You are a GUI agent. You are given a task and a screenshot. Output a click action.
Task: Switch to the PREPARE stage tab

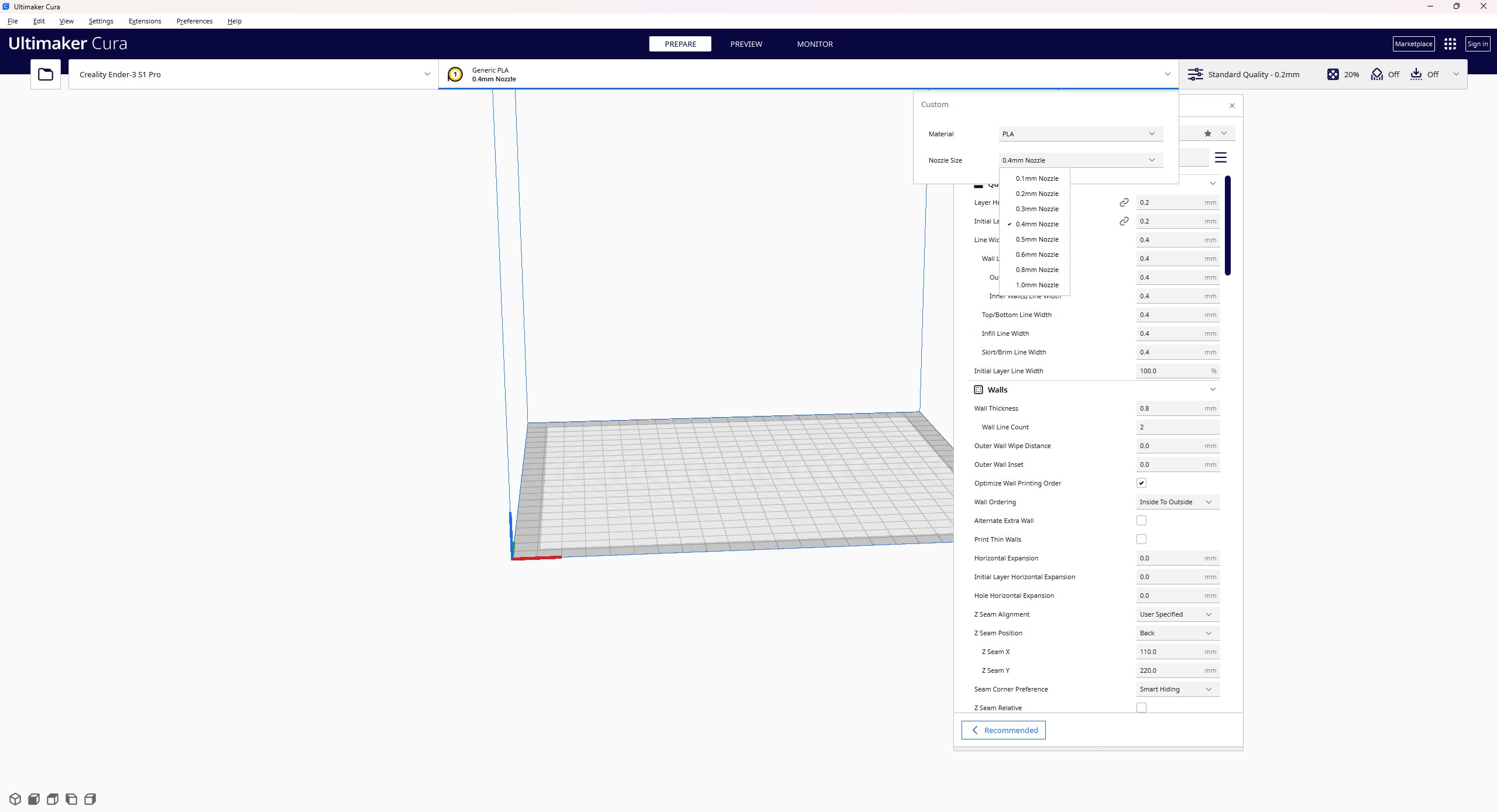click(680, 44)
